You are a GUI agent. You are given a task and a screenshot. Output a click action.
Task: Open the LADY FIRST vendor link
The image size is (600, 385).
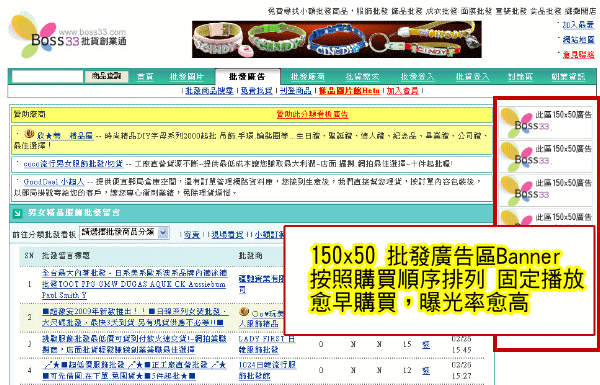[267, 344]
